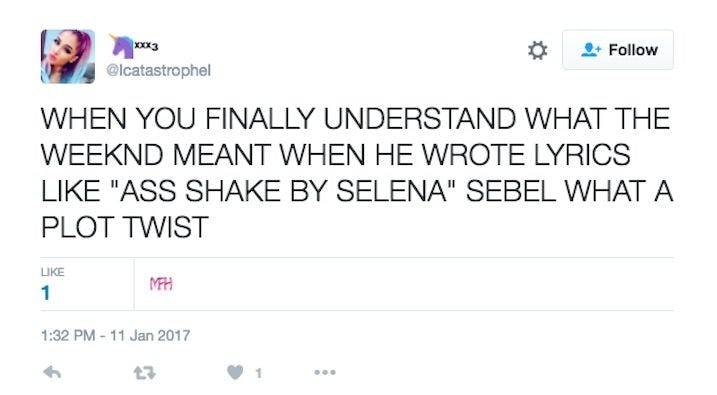Click the LIKE label above the count

click(x=53, y=272)
